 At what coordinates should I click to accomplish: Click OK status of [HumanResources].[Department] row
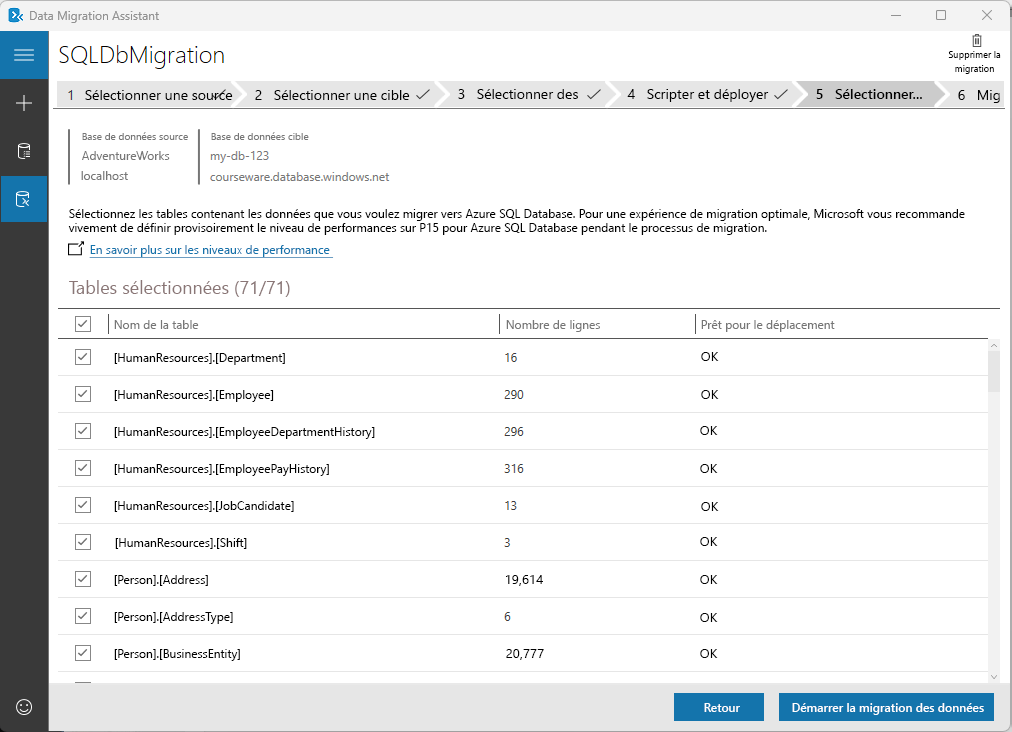pyautogui.click(x=709, y=357)
